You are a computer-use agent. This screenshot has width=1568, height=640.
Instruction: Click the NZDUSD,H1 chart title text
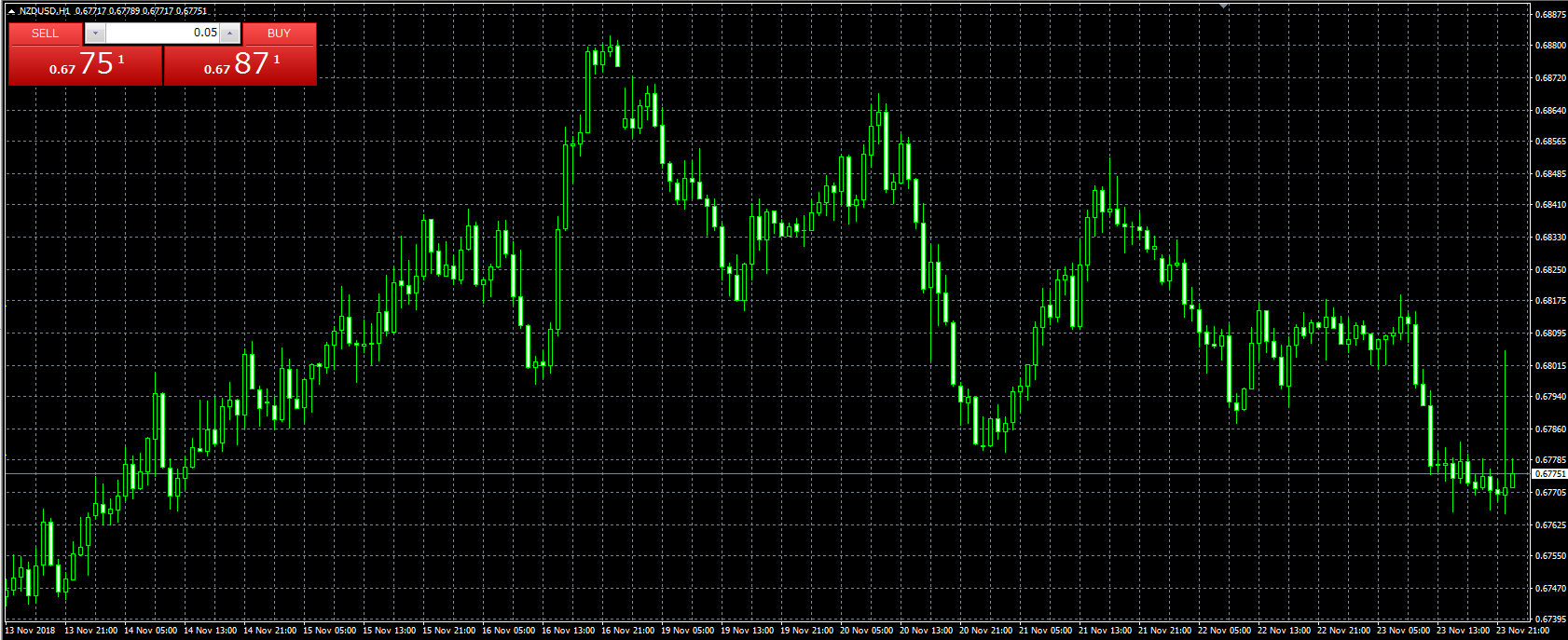pyautogui.click(x=45, y=11)
